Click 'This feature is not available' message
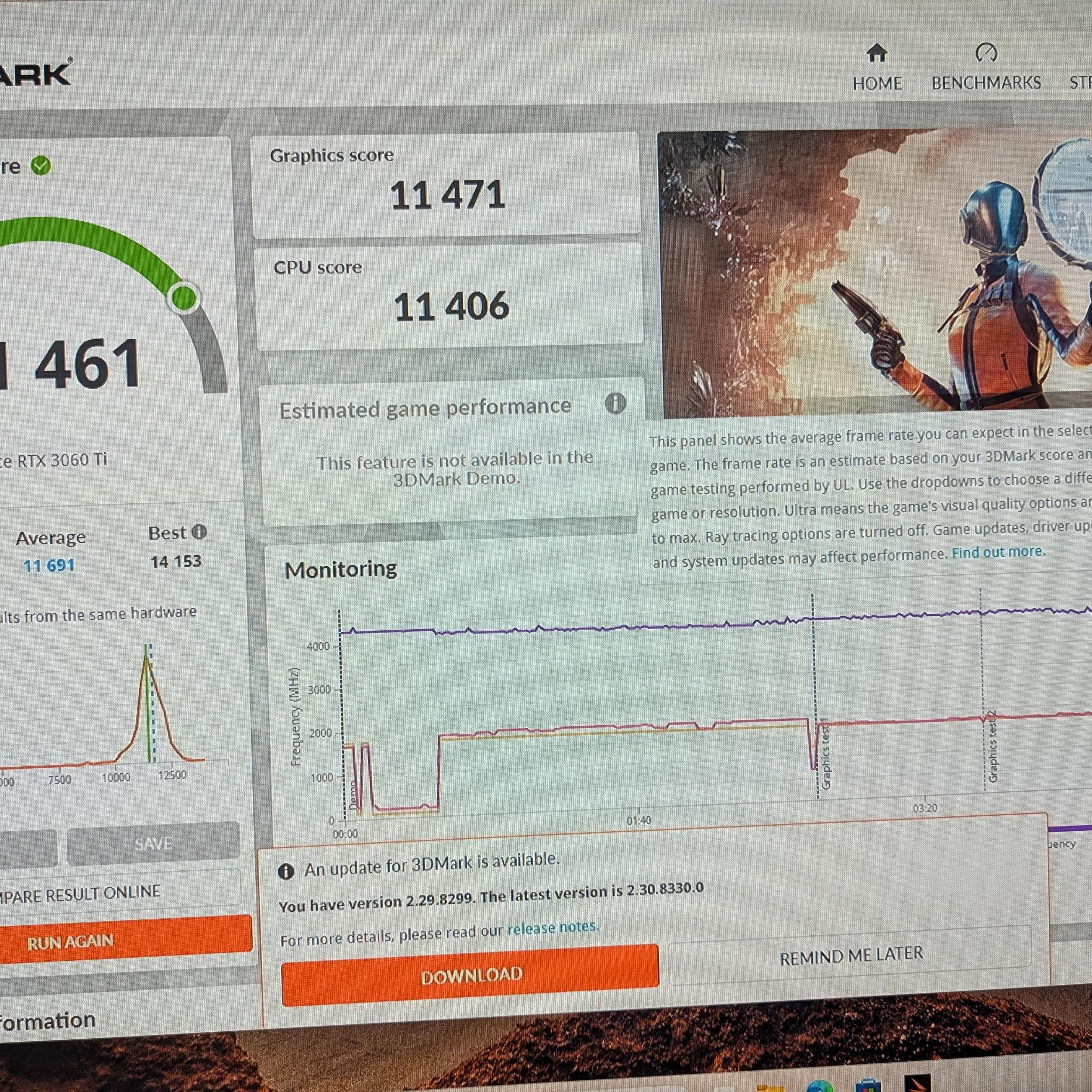This screenshot has height=1092, width=1092. pyautogui.click(x=455, y=469)
